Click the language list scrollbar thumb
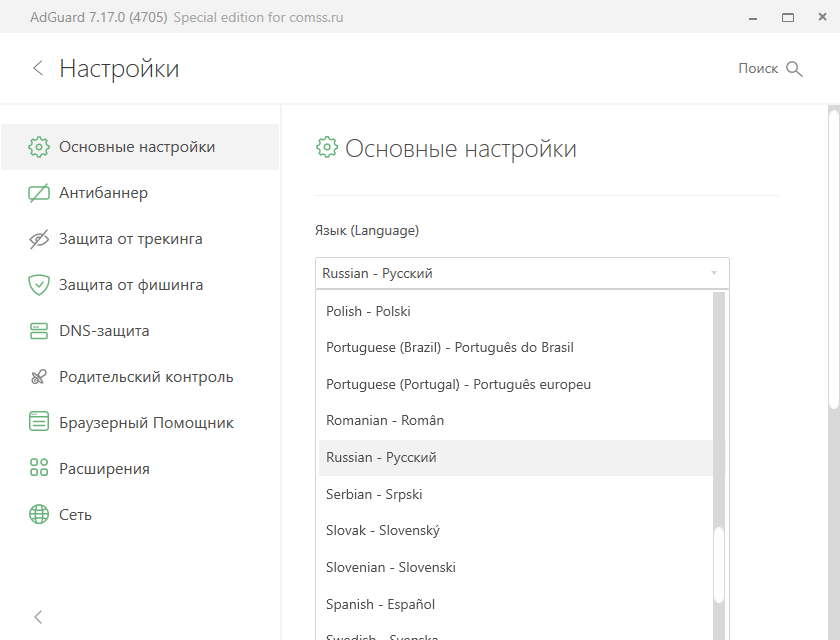This screenshot has width=840, height=640. 719,565
